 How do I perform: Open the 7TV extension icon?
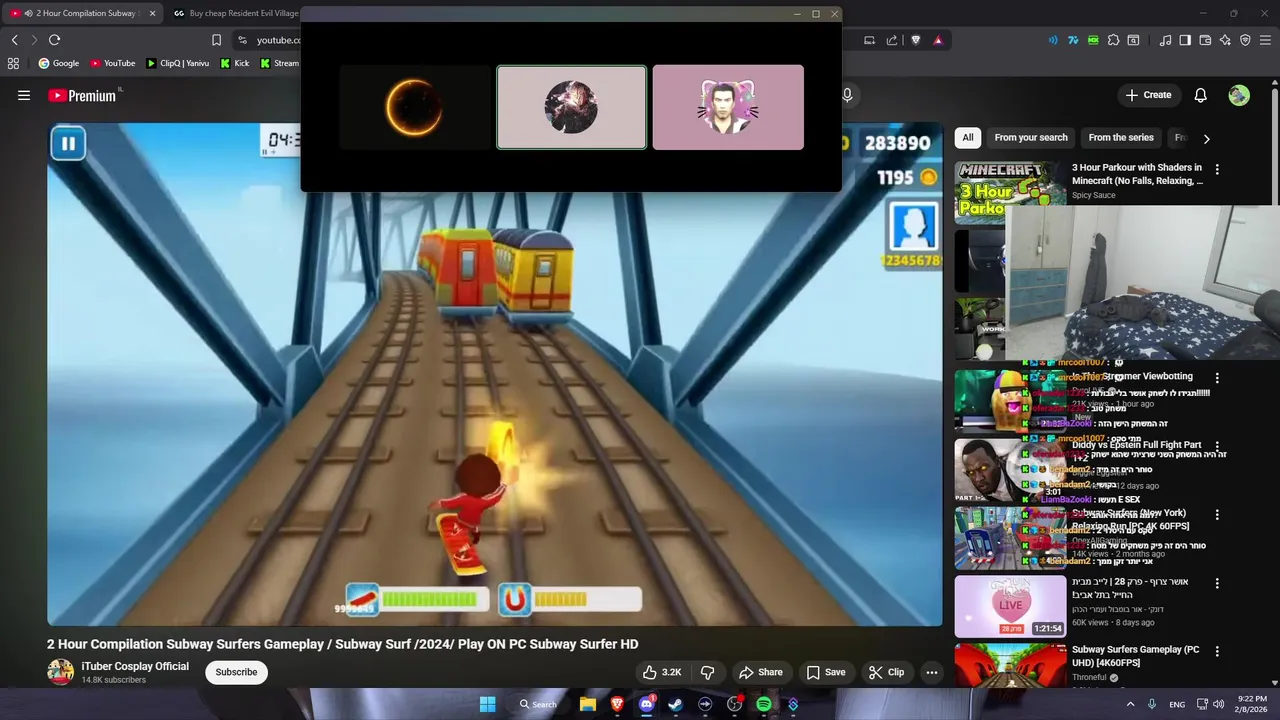(1073, 40)
